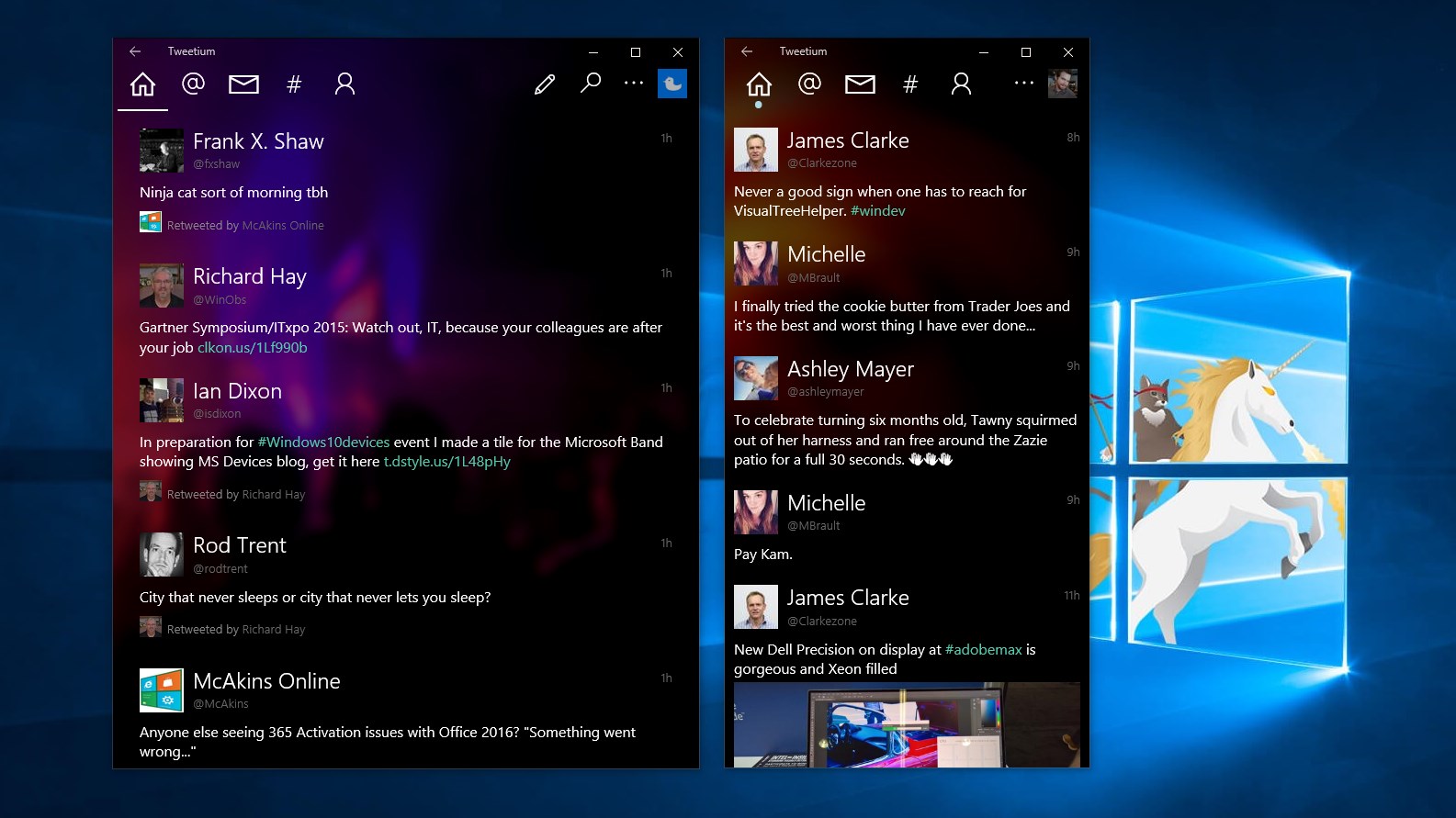Open the compose tweet pencil icon
Screen dimensions: 1456x818
pos(545,84)
